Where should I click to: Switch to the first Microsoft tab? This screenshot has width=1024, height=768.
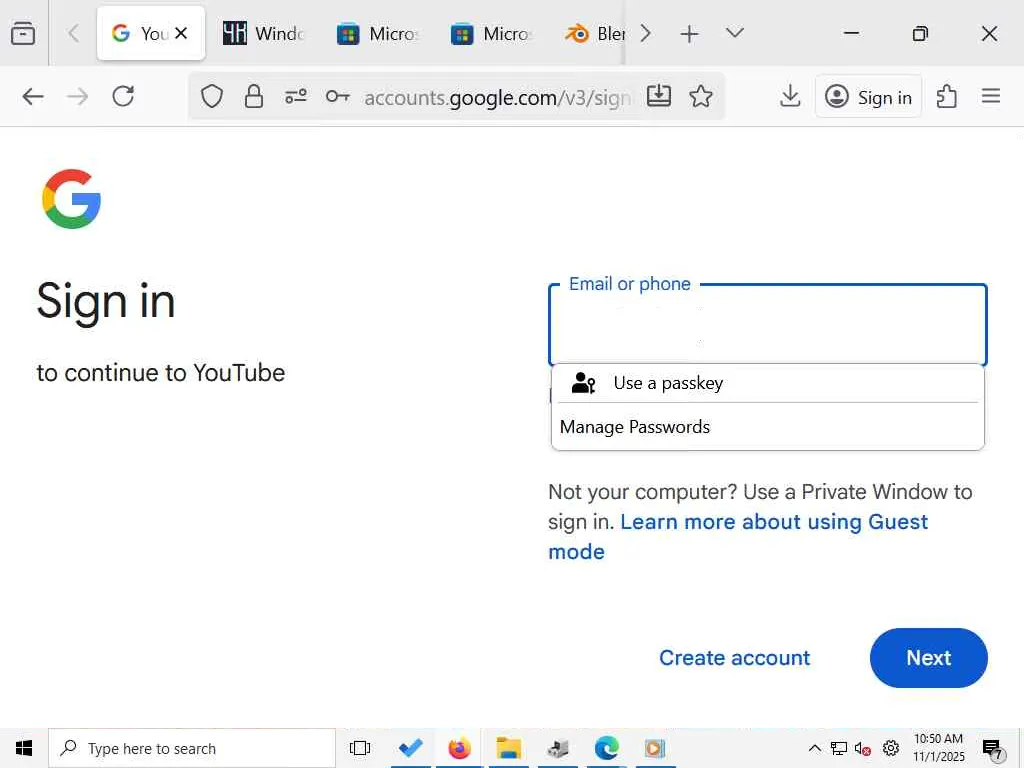(x=377, y=33)
